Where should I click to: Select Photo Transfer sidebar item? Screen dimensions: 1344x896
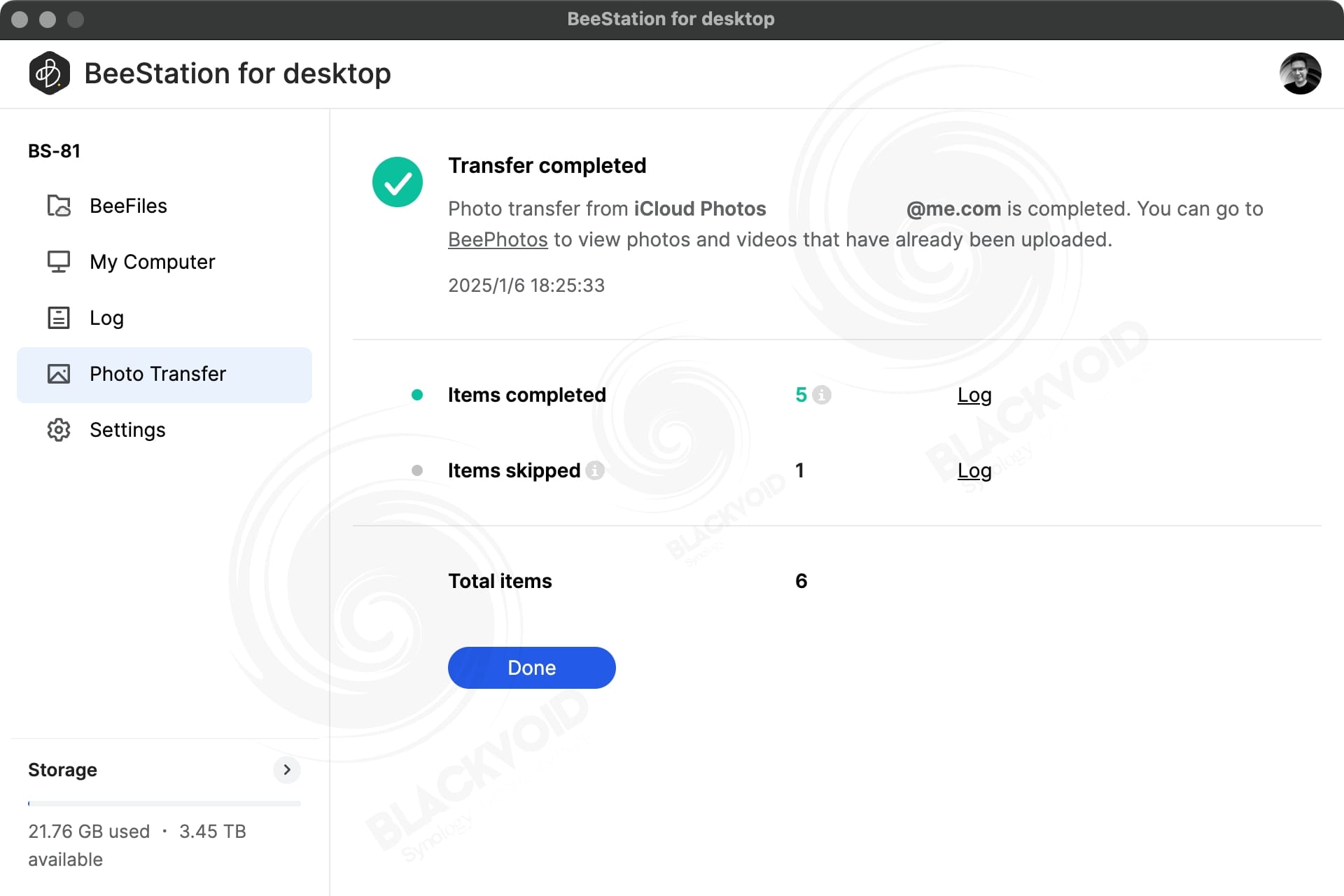(164, 374)
